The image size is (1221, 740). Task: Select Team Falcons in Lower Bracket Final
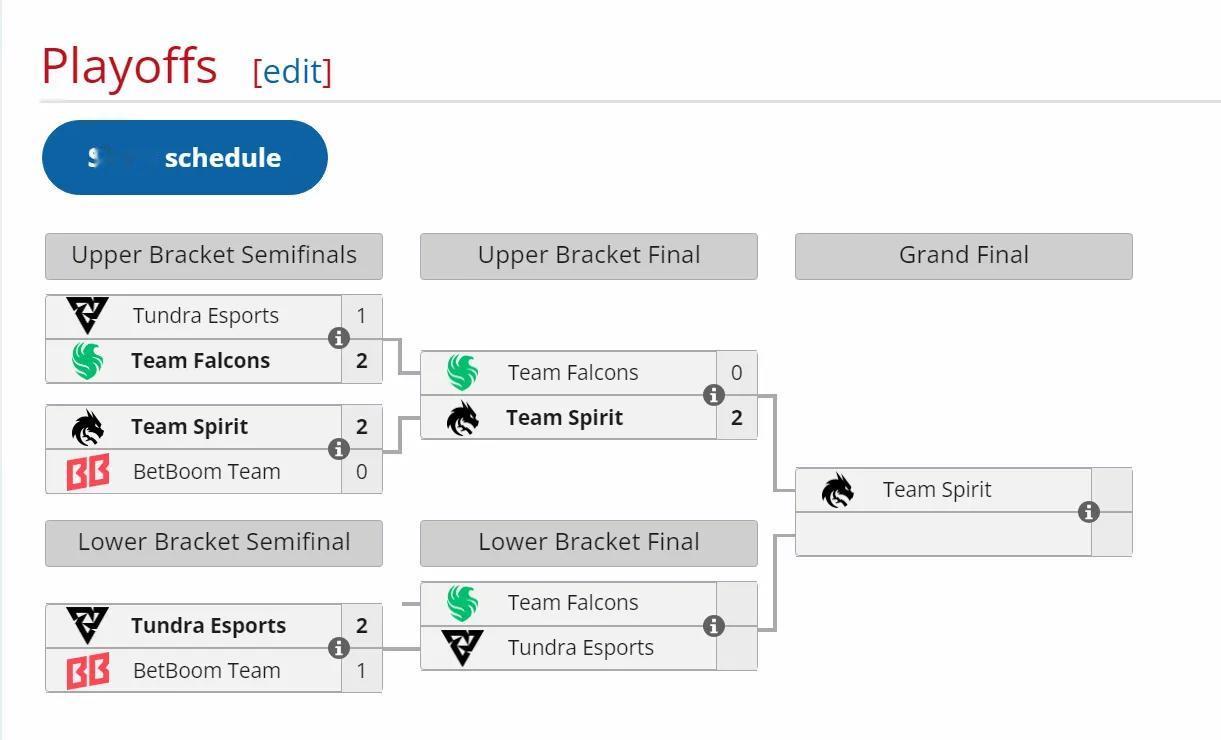point(572,603)
